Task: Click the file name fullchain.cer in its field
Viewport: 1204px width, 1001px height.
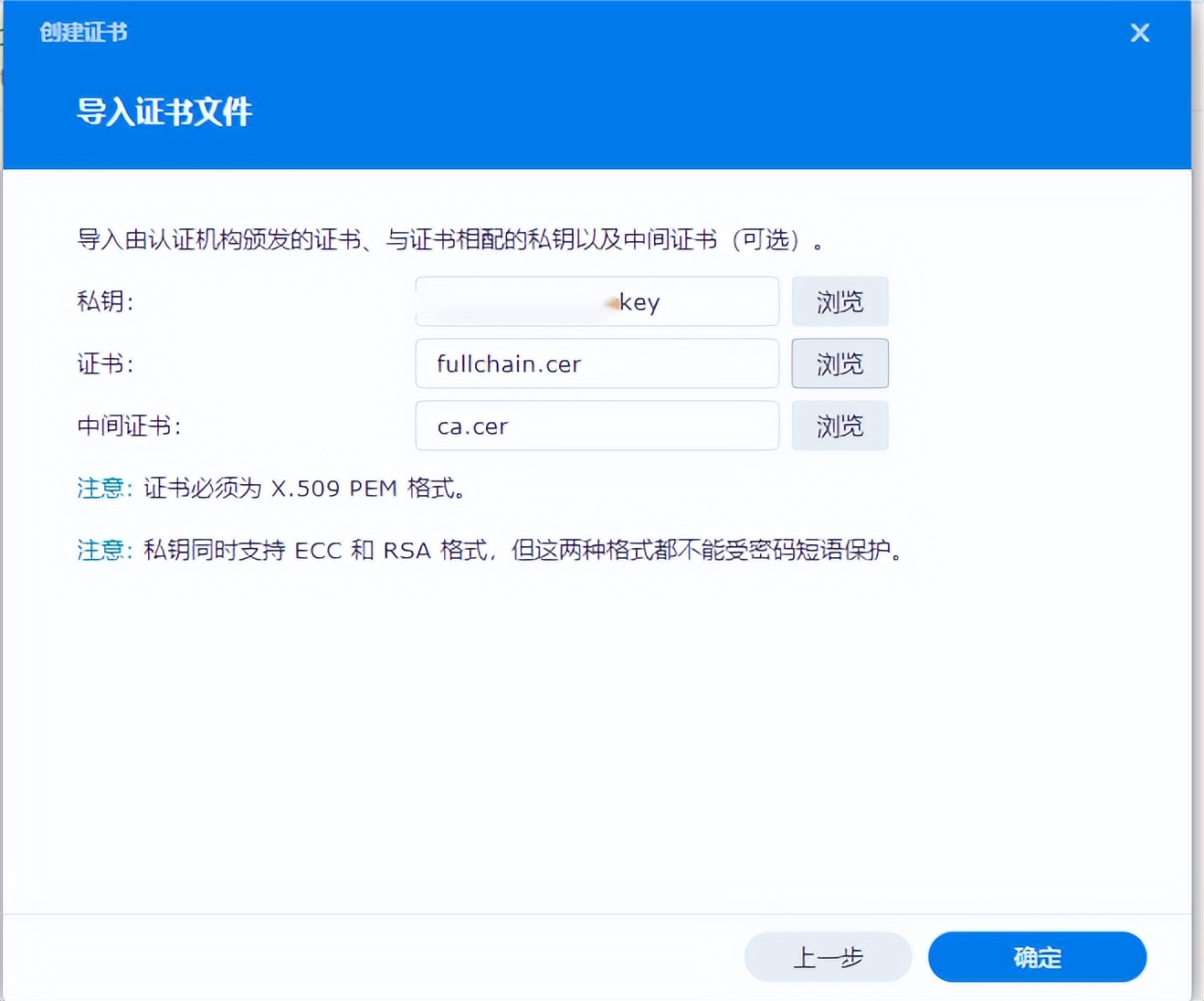Action: point(507,364)
